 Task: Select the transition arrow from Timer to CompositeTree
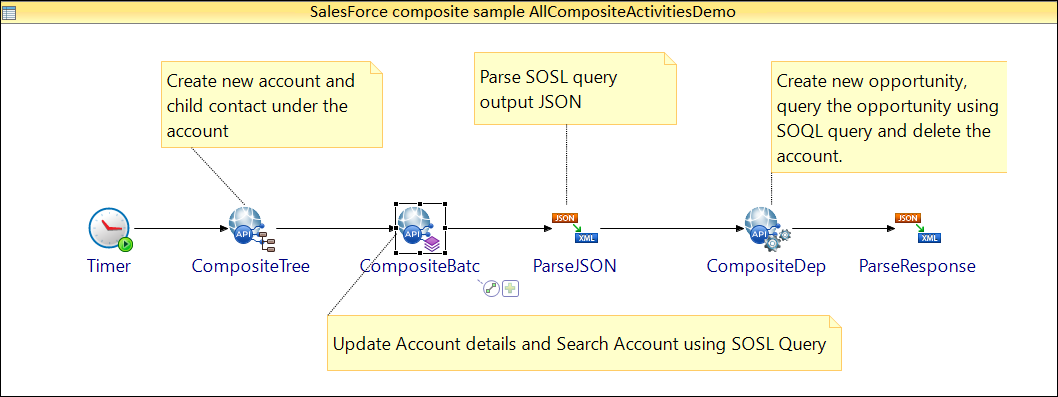(x=181, y=229)
